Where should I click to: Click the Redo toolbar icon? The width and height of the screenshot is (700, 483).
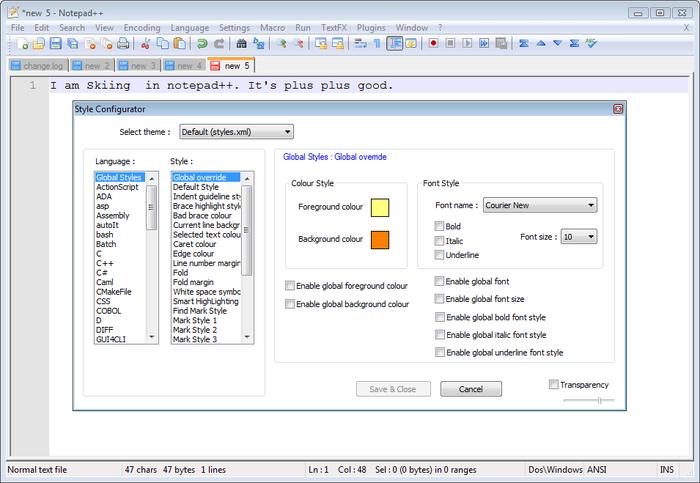[x=219, y=43]
